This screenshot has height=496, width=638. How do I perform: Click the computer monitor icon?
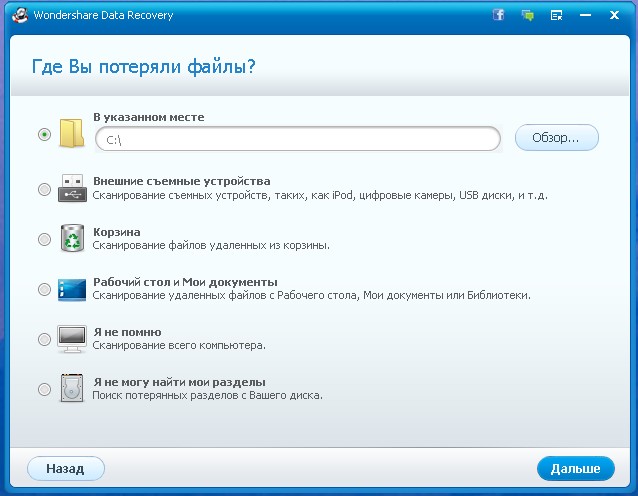click(72, 339)
